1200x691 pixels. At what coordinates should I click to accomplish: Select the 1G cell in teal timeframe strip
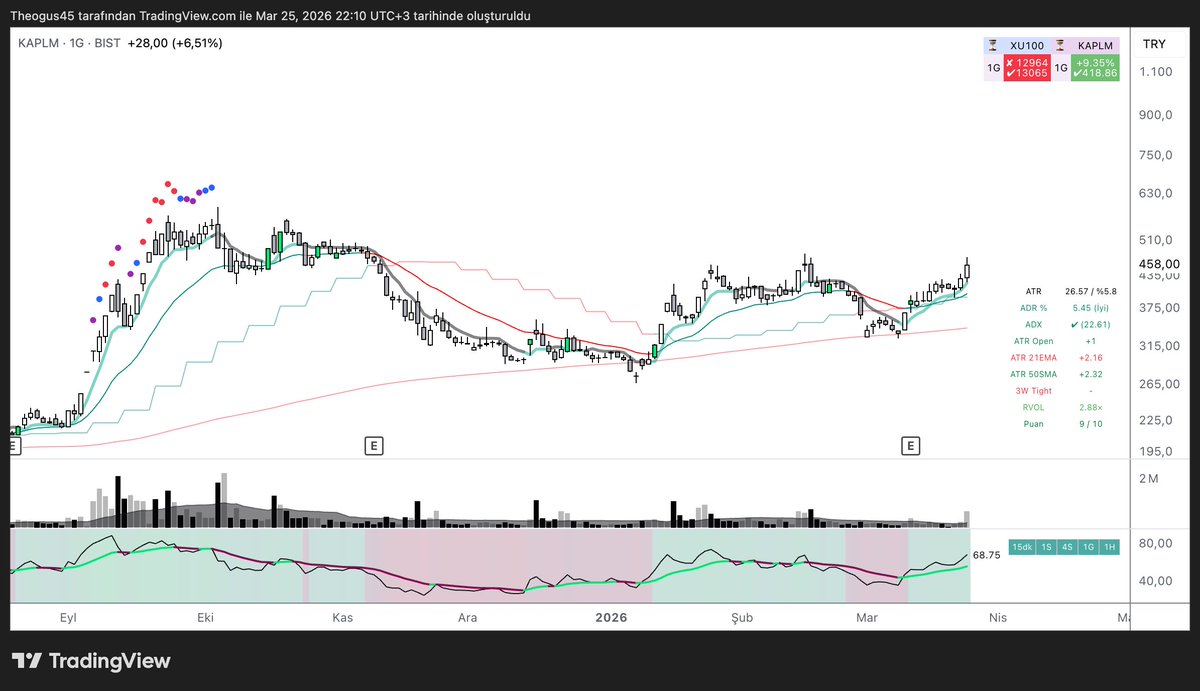pyautogui.click(x=1088, y=547)
